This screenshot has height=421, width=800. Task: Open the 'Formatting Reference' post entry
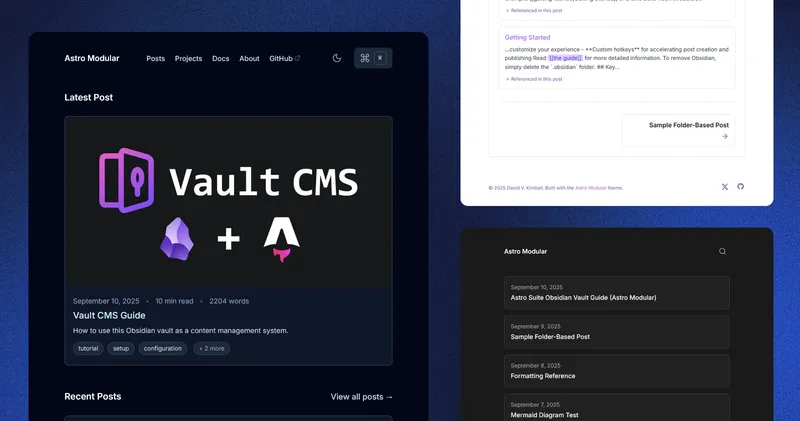(543, 376)
